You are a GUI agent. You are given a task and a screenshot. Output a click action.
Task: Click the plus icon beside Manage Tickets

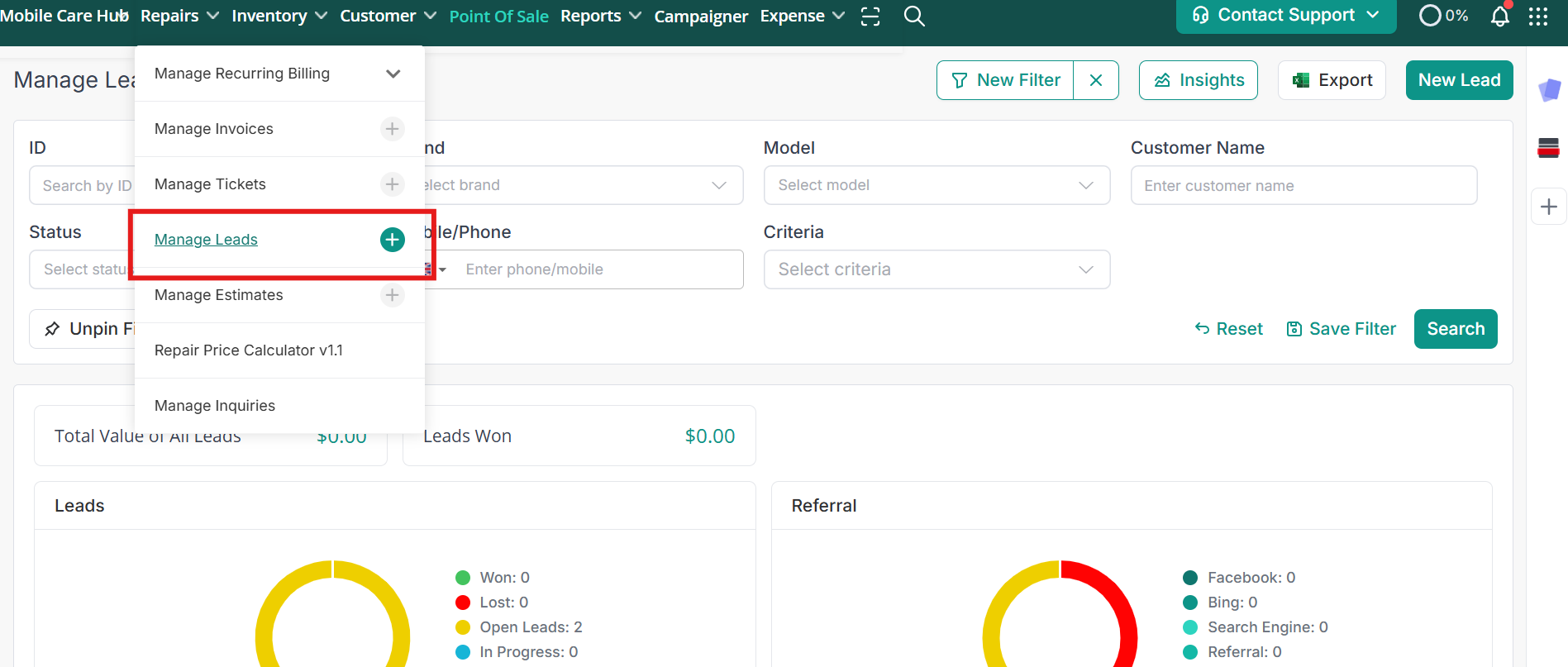(x=392, y=184)
